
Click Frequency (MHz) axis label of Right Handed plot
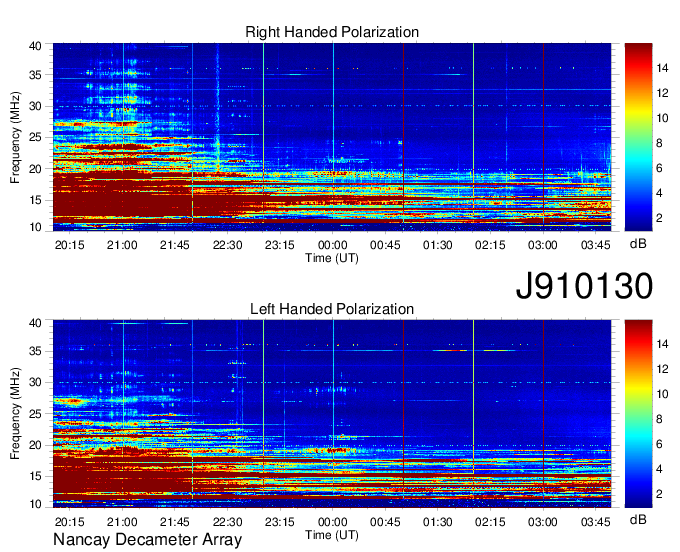[x=15, y=137]
